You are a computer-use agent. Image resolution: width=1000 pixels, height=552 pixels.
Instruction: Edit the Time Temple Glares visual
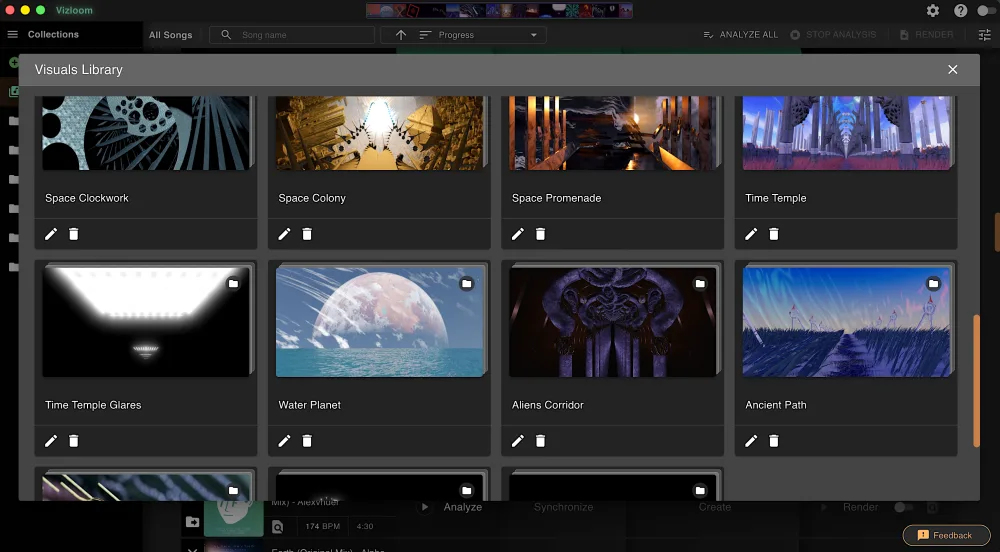pyautogui.click(x=51, y=441)
